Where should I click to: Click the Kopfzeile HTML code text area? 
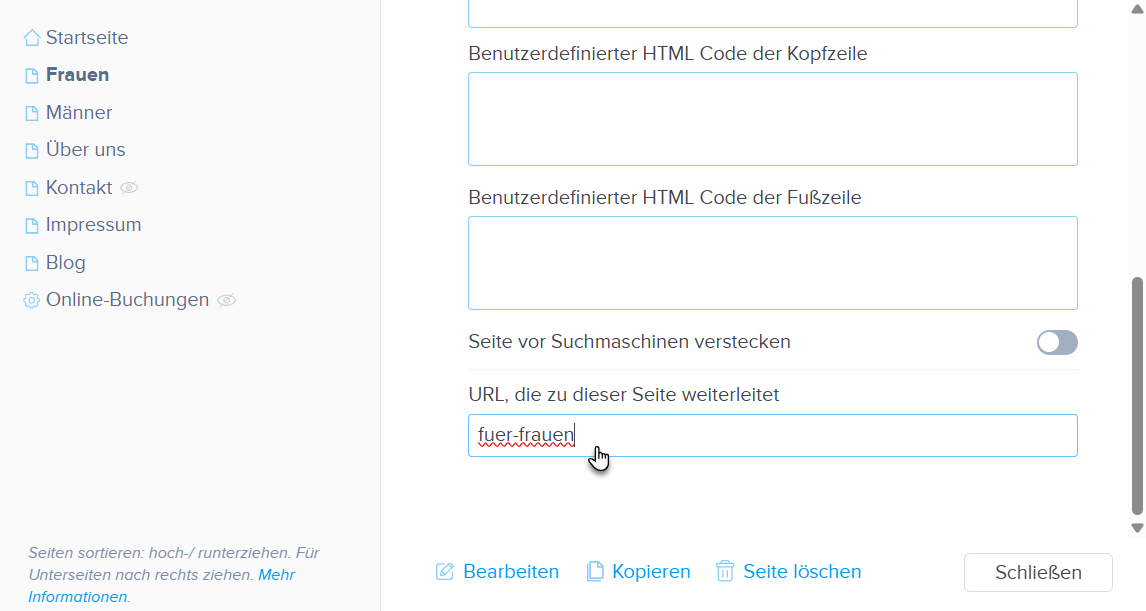click(772, 119)
